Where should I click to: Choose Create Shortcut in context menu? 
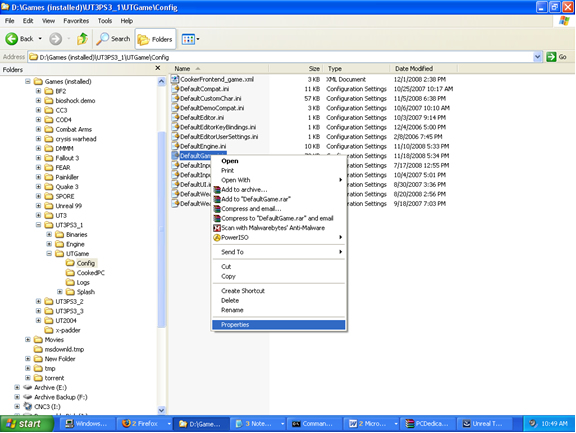click(x=279, y=291)
